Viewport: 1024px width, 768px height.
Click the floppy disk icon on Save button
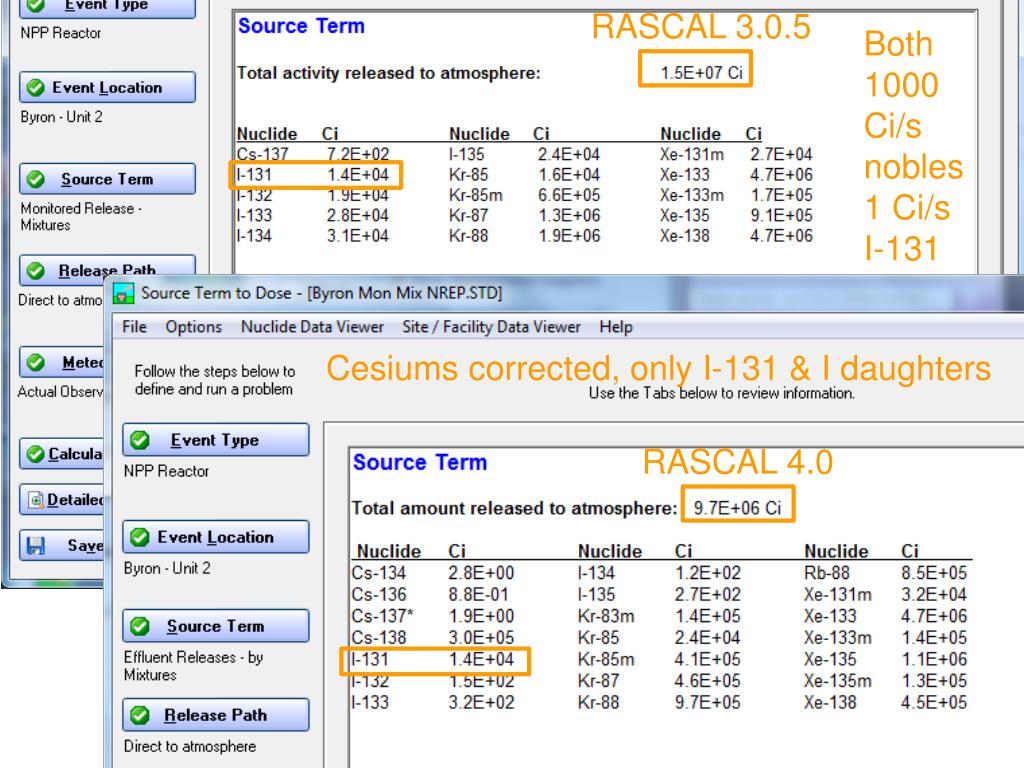35,545
